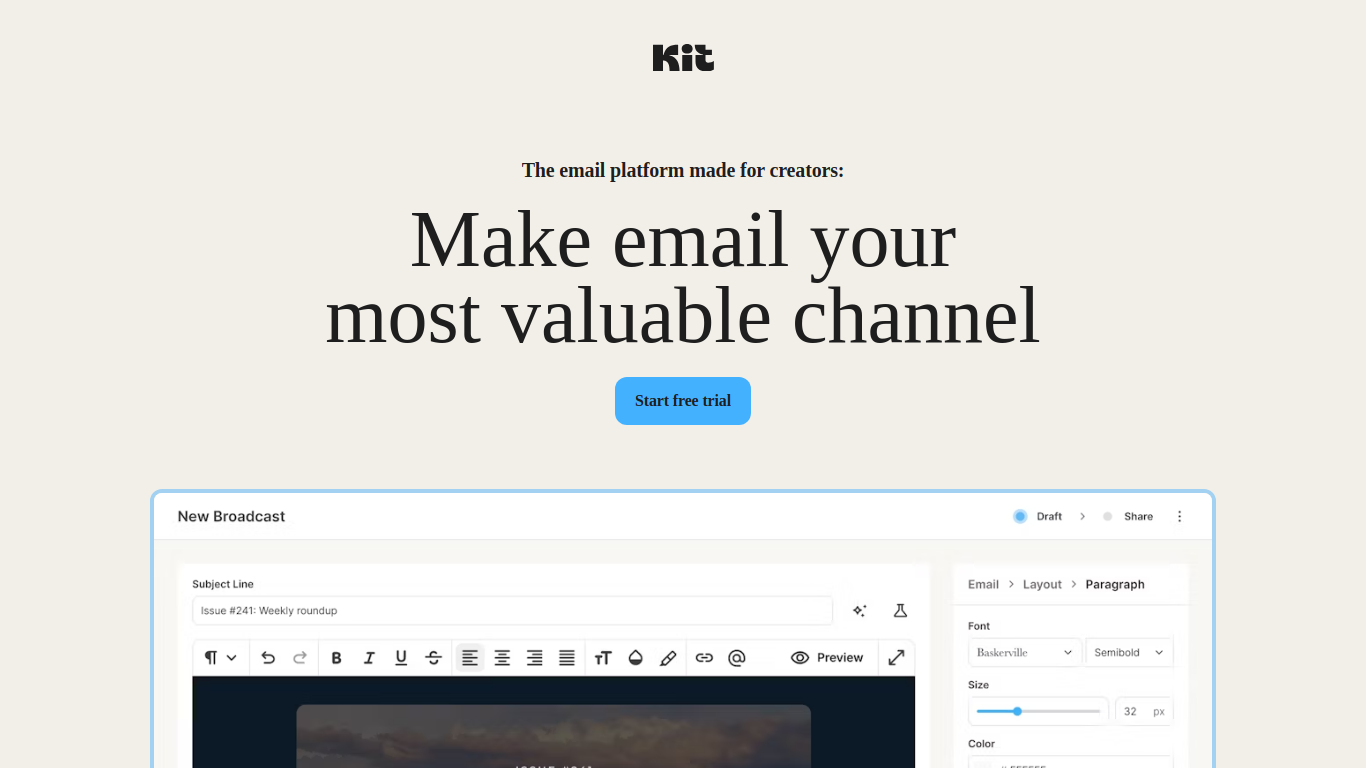Screen dimensions: 1366x768
Task: Click the font Size slider
Action: (1038, 711)
